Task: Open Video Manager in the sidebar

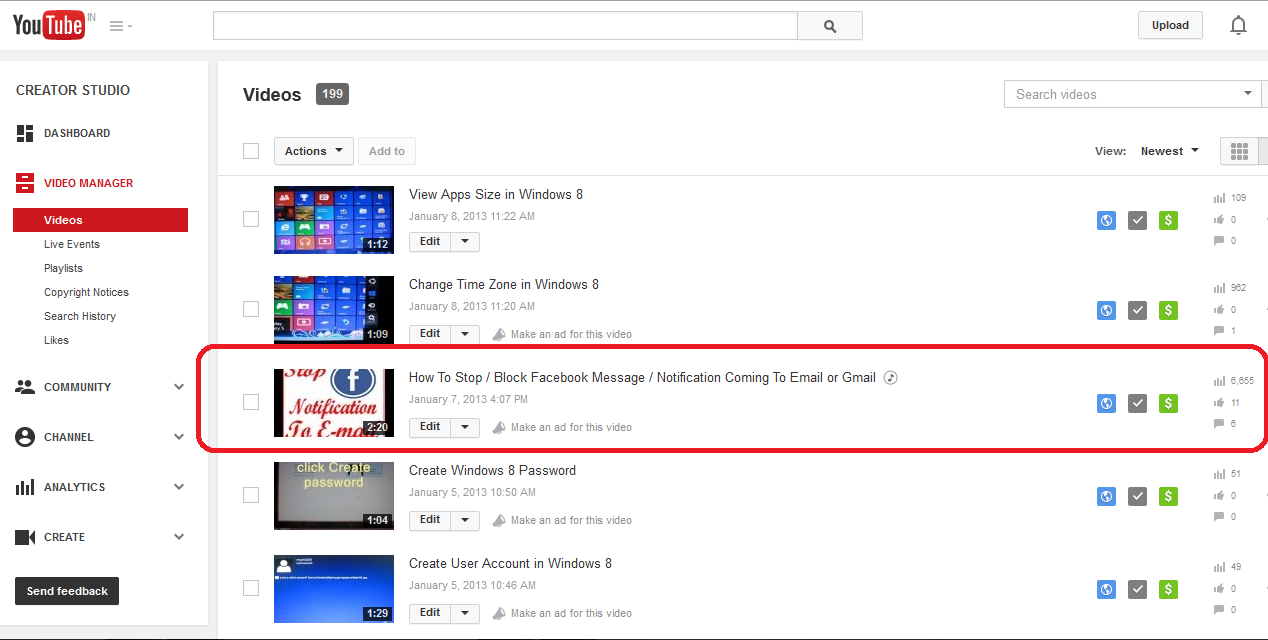Action: click(88, 183)
